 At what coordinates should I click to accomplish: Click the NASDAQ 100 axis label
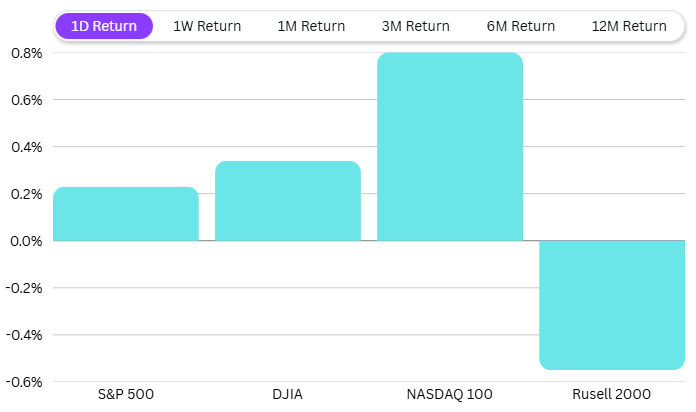click(450, 394)
